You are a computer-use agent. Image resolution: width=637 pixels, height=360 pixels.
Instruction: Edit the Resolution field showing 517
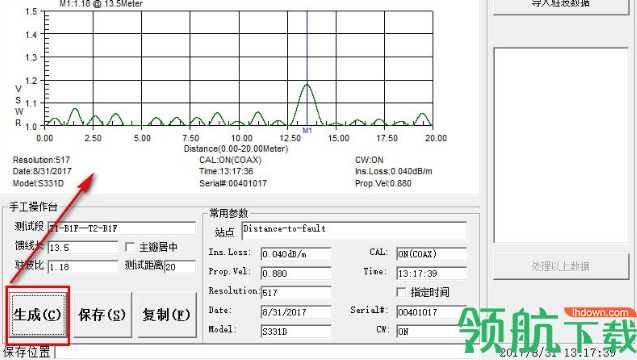(x=296, y=293)
